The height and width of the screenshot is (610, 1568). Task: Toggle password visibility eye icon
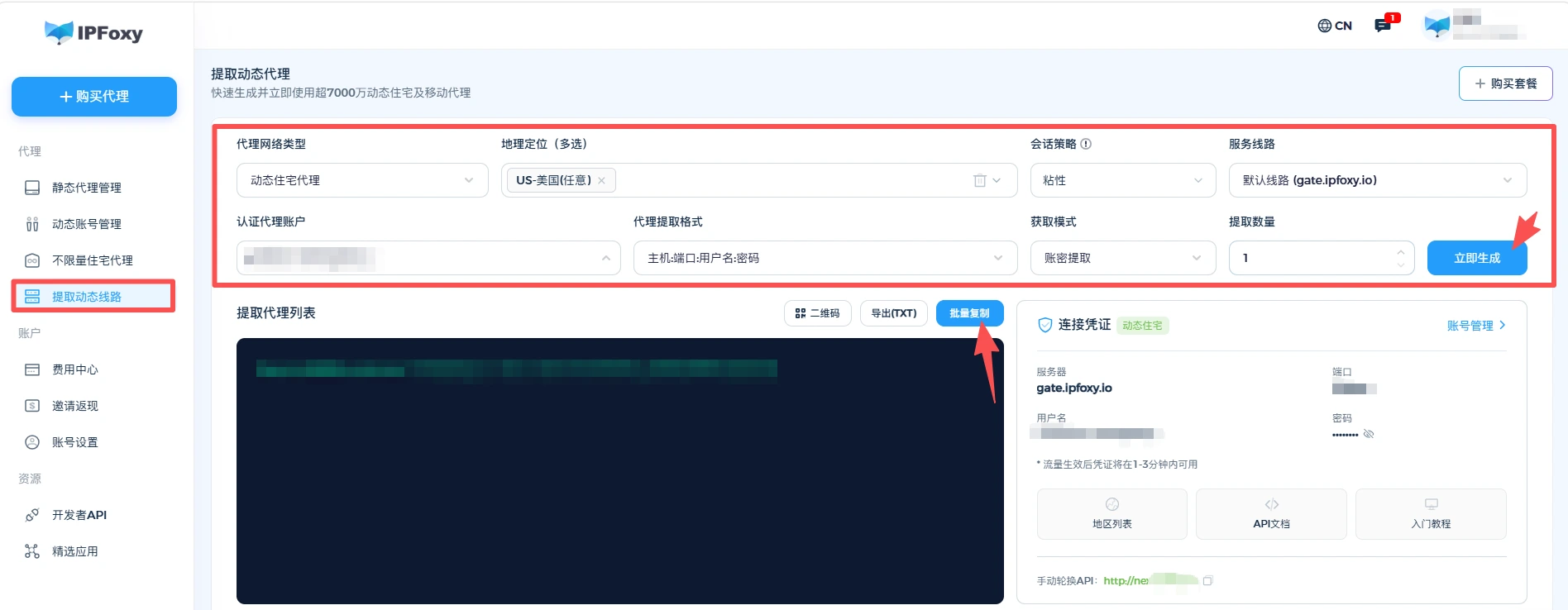click(x=1369, y=434)
